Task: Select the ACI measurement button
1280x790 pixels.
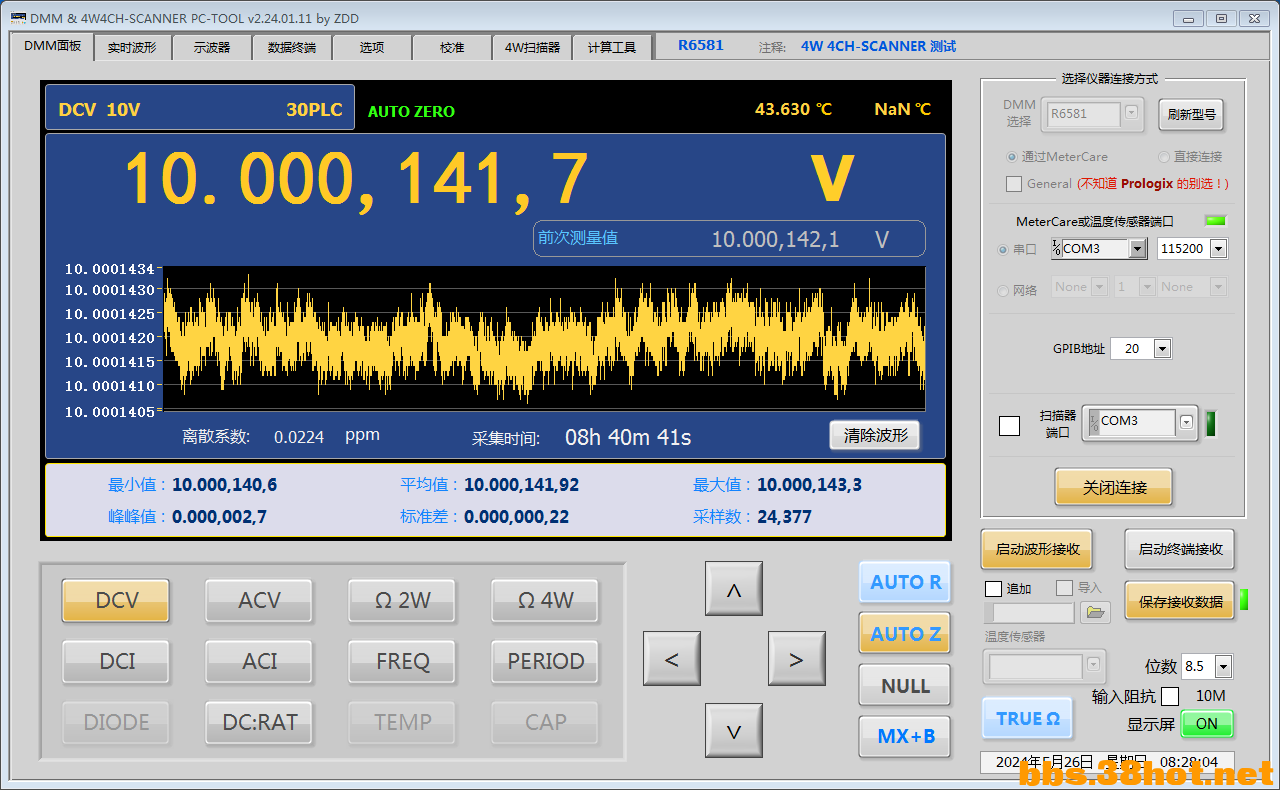Action: 259,661
